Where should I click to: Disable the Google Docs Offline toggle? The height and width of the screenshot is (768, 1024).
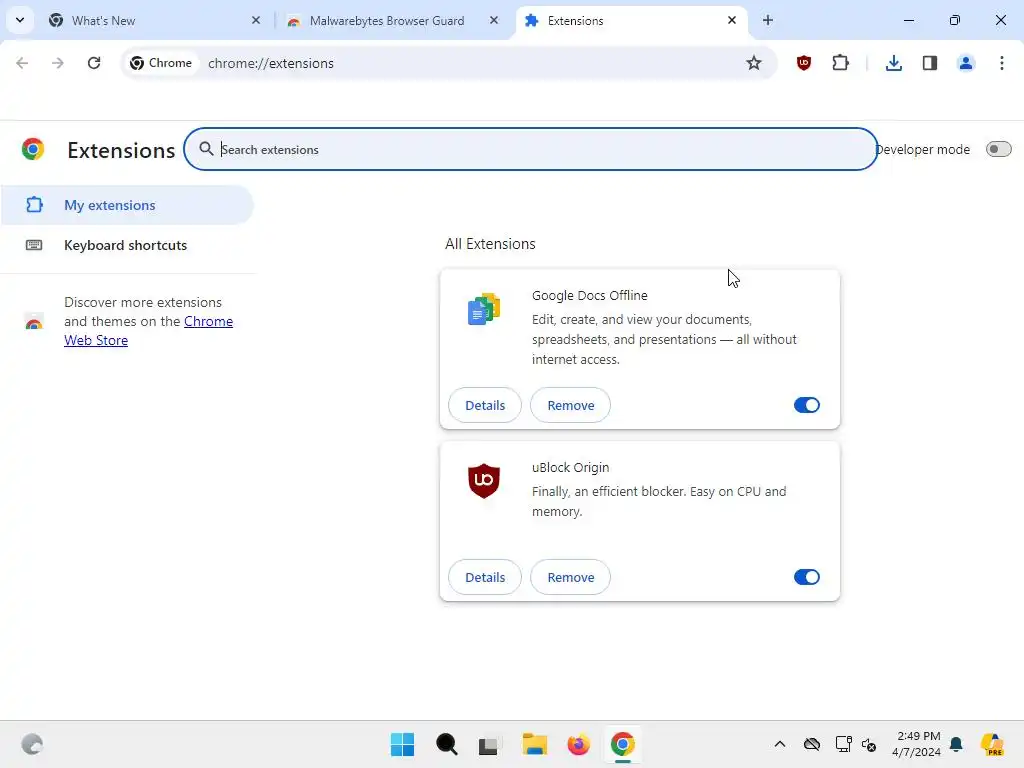tap(807, 405)
